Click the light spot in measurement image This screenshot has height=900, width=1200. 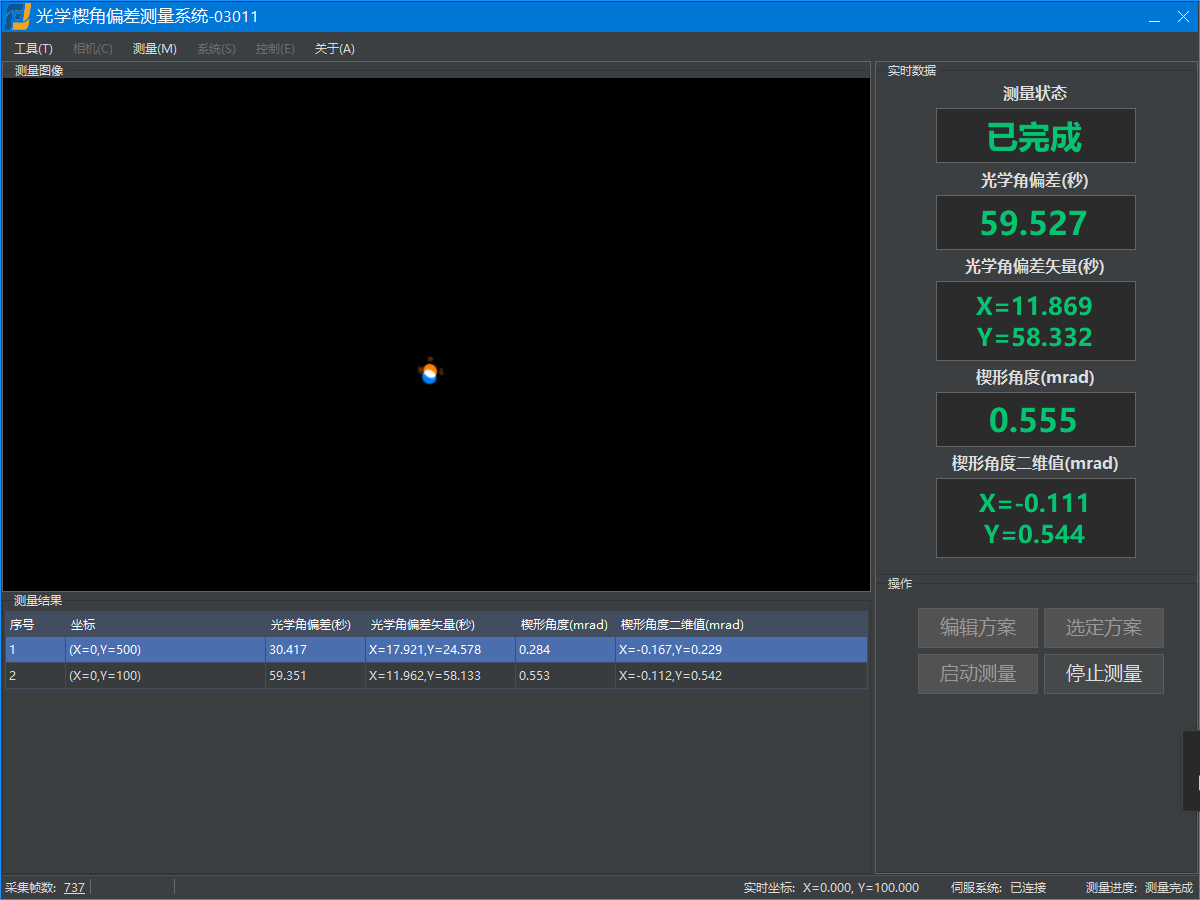(x=429, y=373)
